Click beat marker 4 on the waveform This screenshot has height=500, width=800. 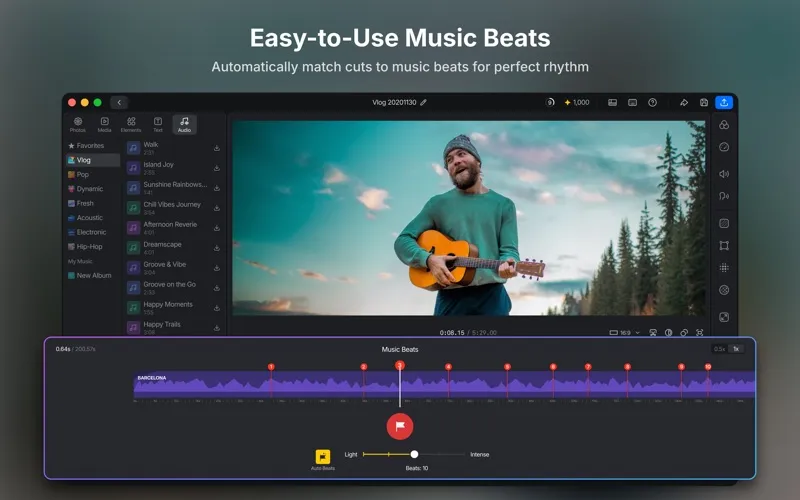[448, 367]
